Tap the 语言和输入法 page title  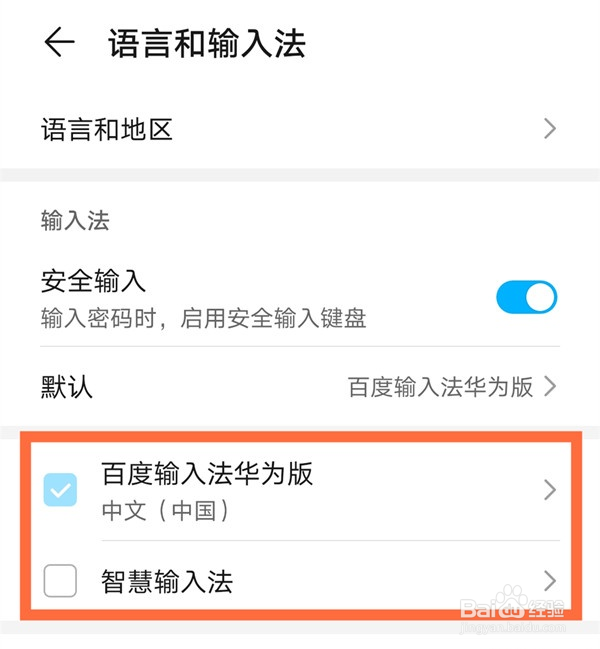coord(207,43)
